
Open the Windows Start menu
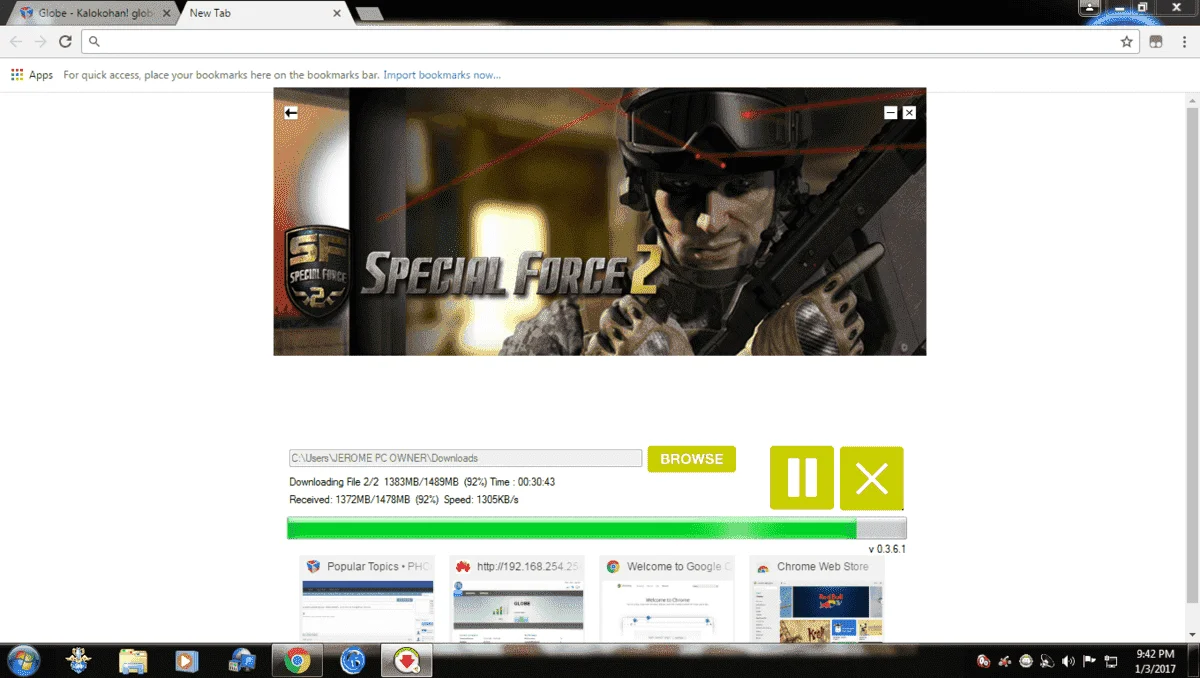[x=23, y=660]
